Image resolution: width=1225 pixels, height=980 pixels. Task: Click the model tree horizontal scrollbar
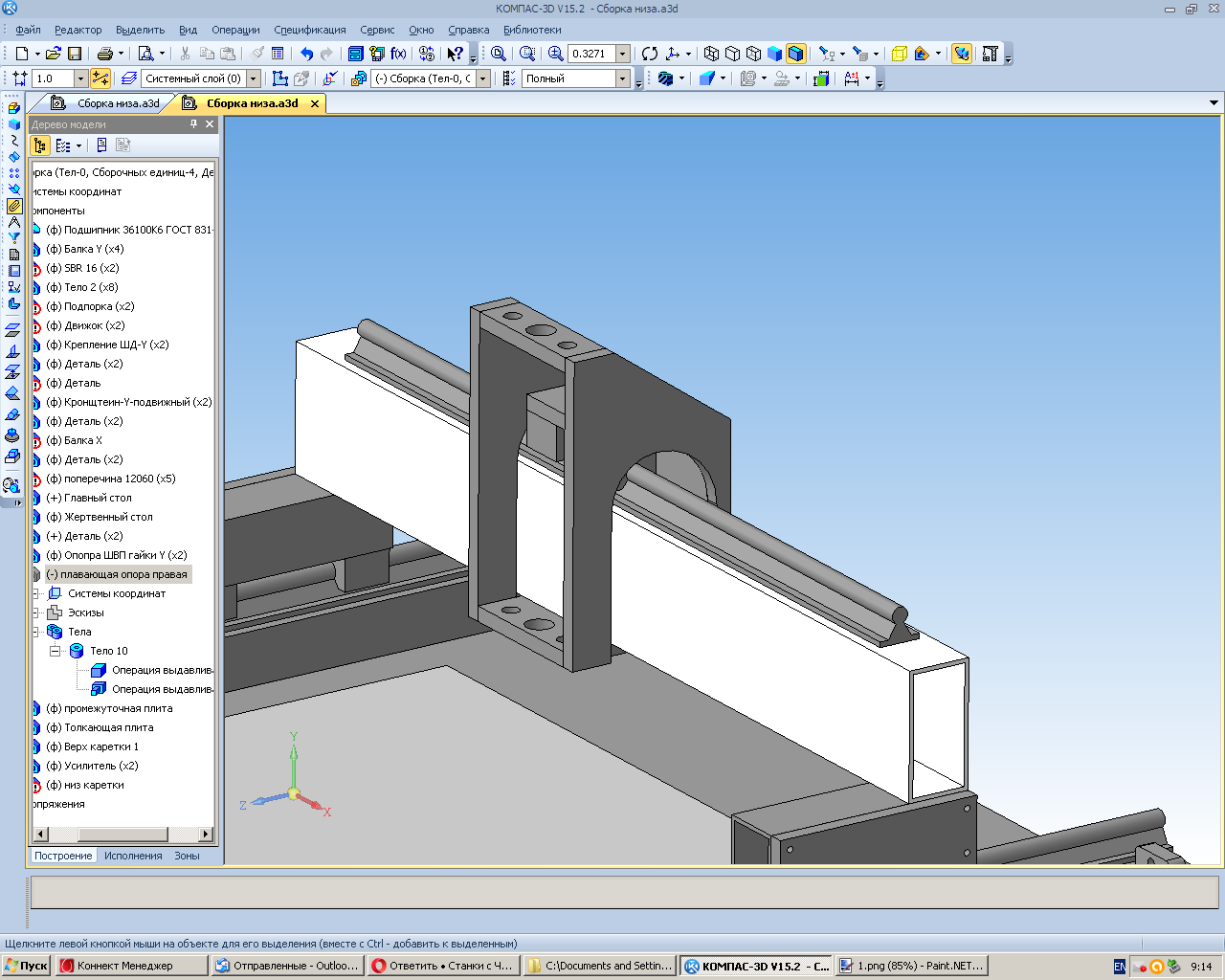122,834
